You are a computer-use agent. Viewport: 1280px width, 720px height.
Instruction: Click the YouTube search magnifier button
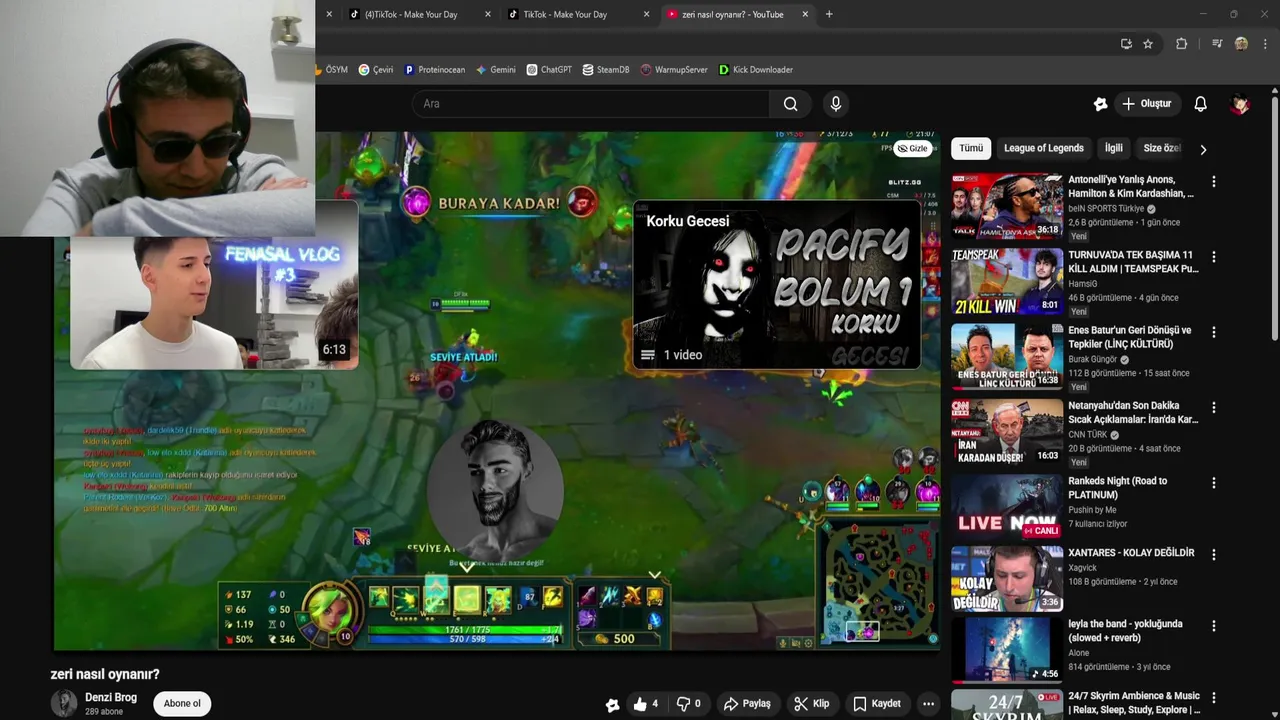[790, 104]
